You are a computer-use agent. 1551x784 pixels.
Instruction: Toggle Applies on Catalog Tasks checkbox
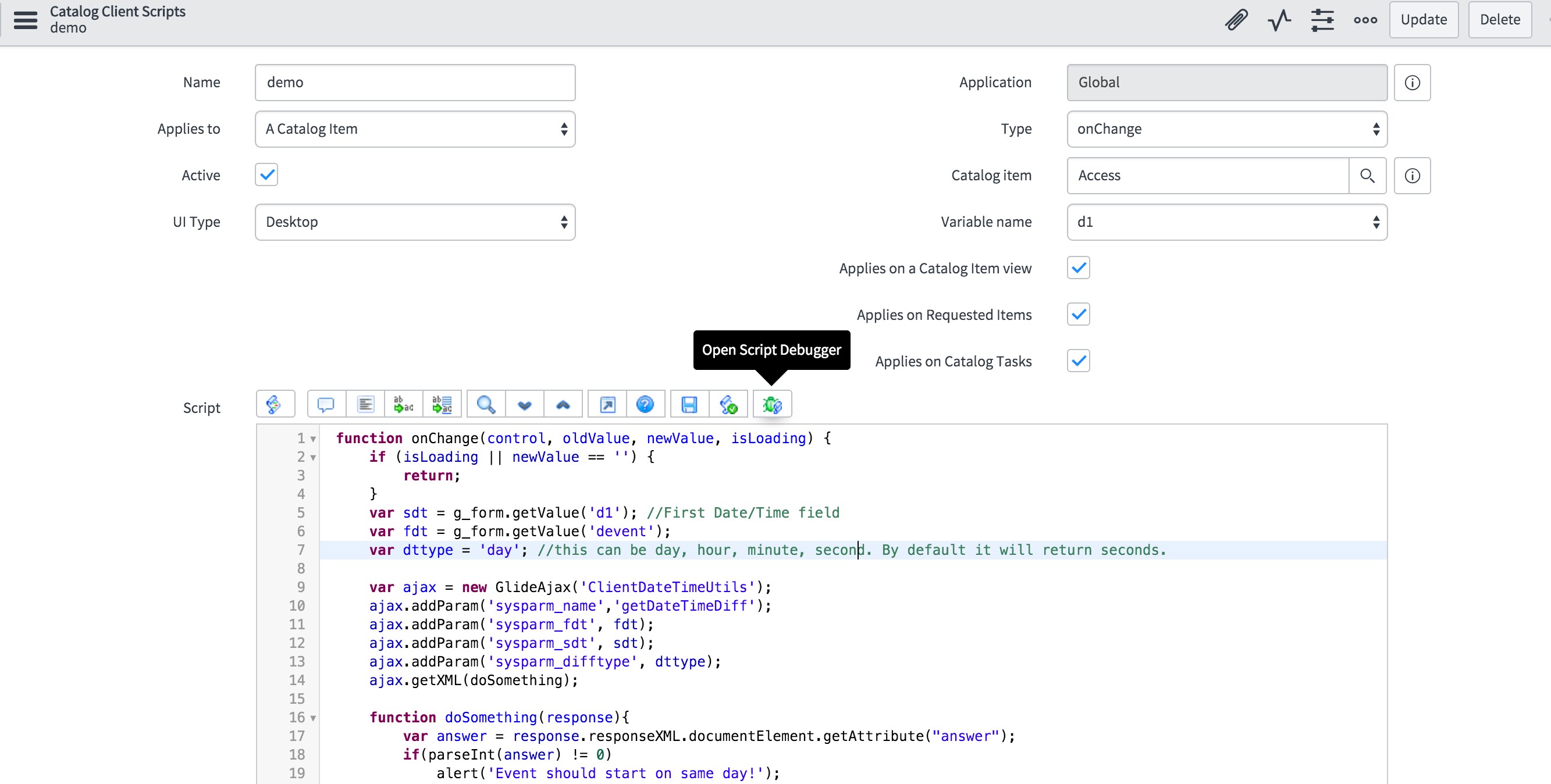(1079, 361)
